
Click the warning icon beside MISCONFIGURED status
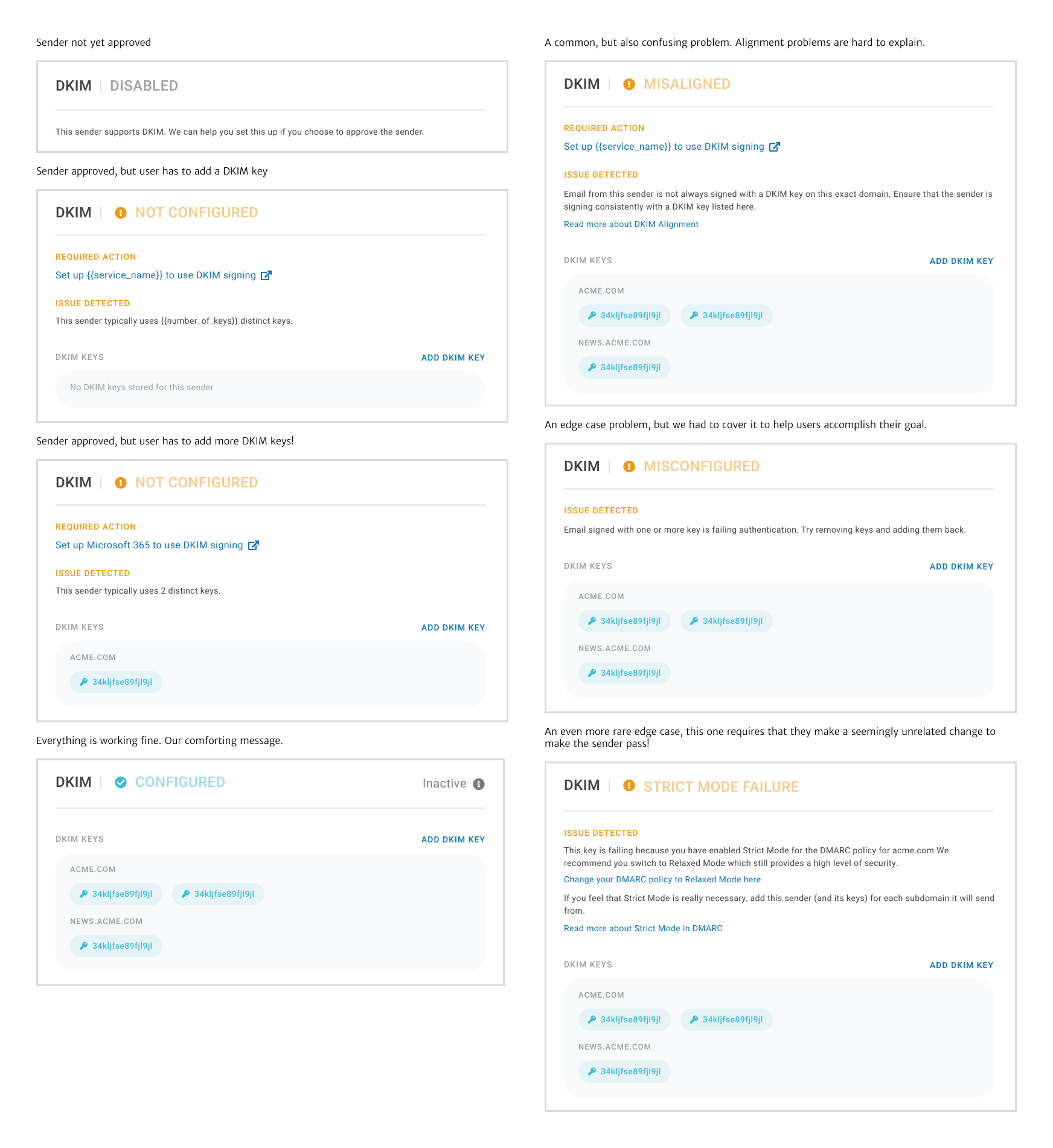[x=629, y=467]
